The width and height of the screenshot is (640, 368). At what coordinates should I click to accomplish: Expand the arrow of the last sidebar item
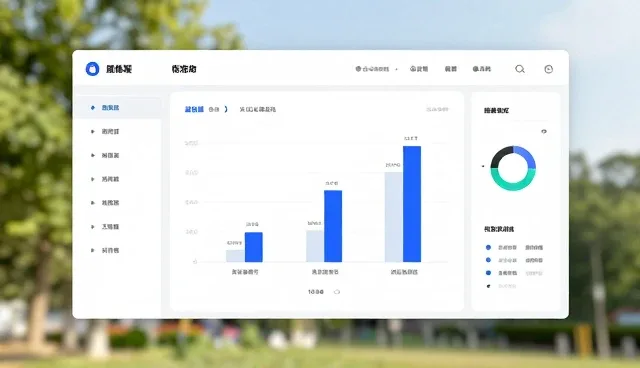93,250
